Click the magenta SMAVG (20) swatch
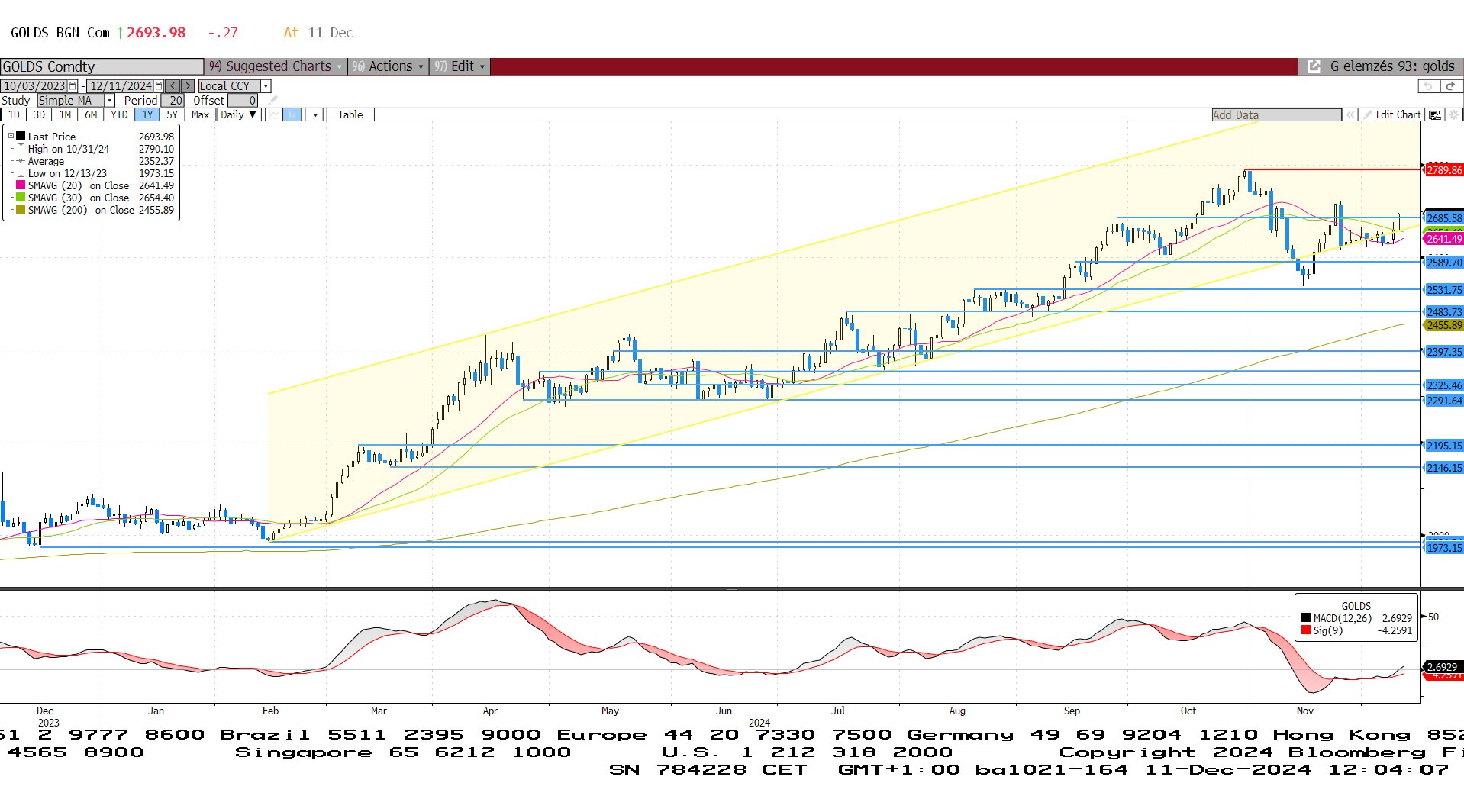Image resolution: width=1464 pixels, height=812 pixels. 21,185
